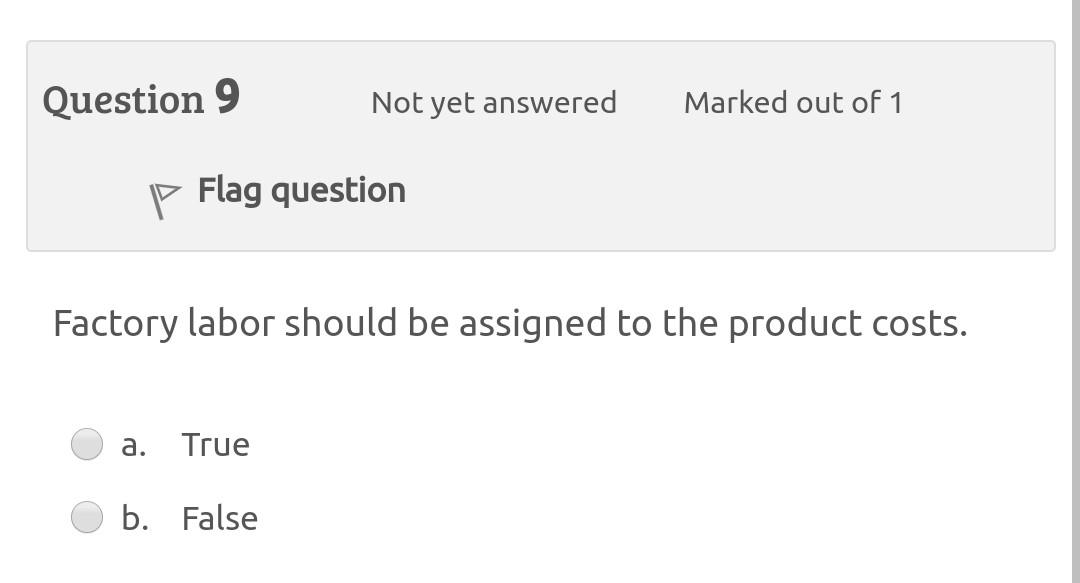Click option b label reading False

point(218,517)
